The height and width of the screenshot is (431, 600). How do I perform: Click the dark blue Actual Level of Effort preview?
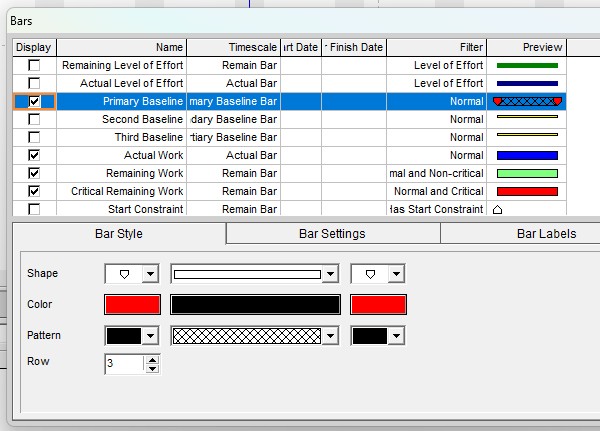click(527, 83)
